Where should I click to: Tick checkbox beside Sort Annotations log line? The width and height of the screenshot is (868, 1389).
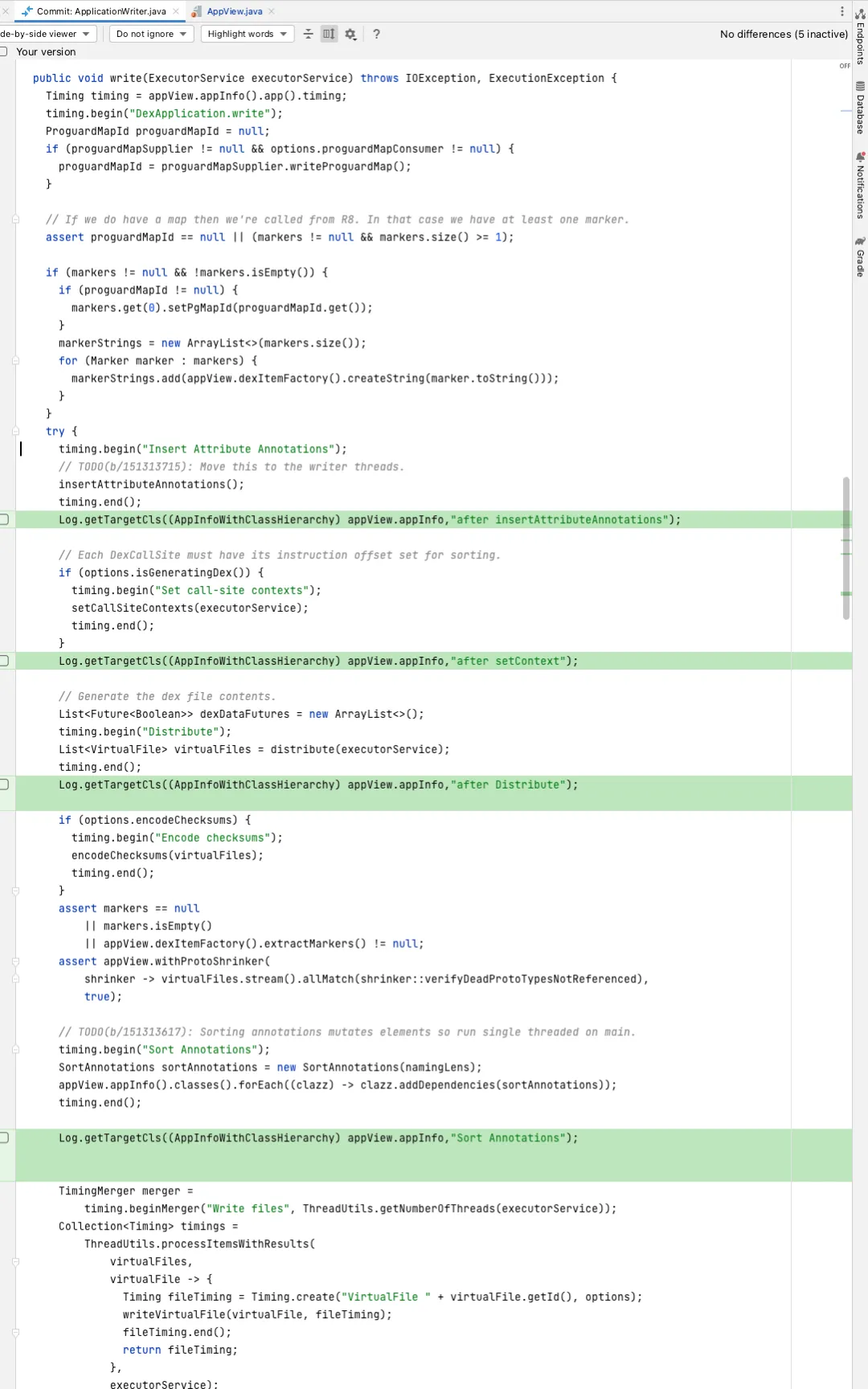tap(4, 1137)
